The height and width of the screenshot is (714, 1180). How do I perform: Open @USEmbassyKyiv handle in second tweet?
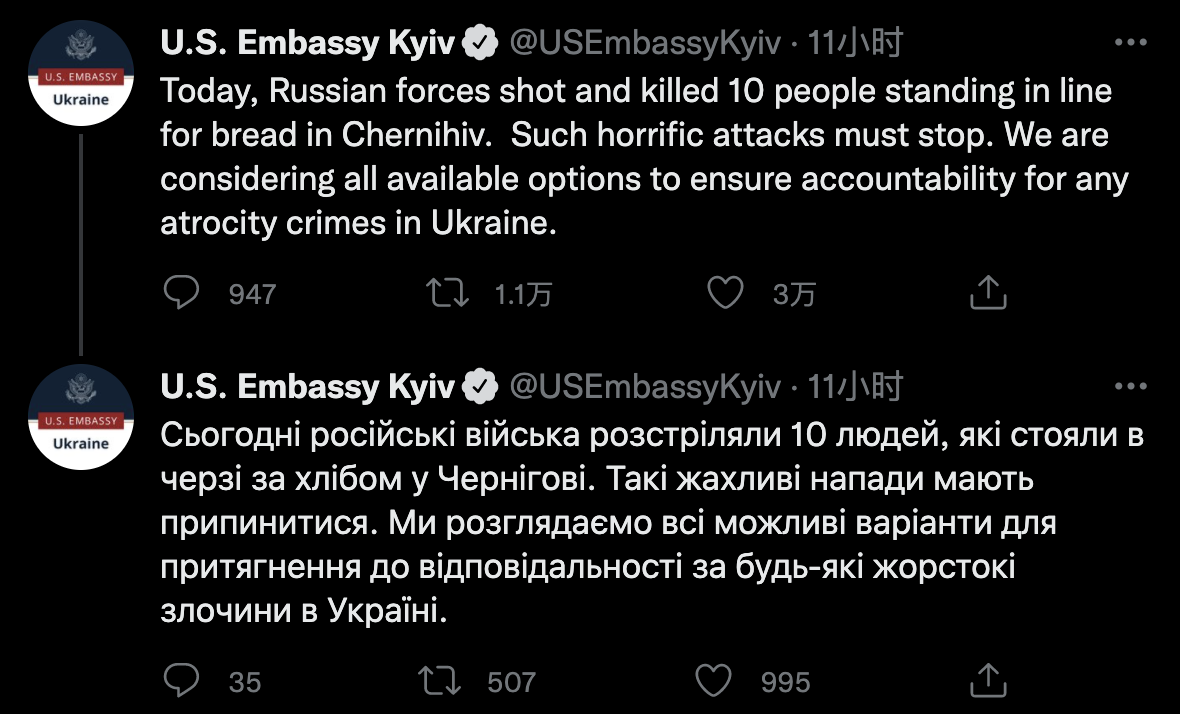(x=645, y=385)
